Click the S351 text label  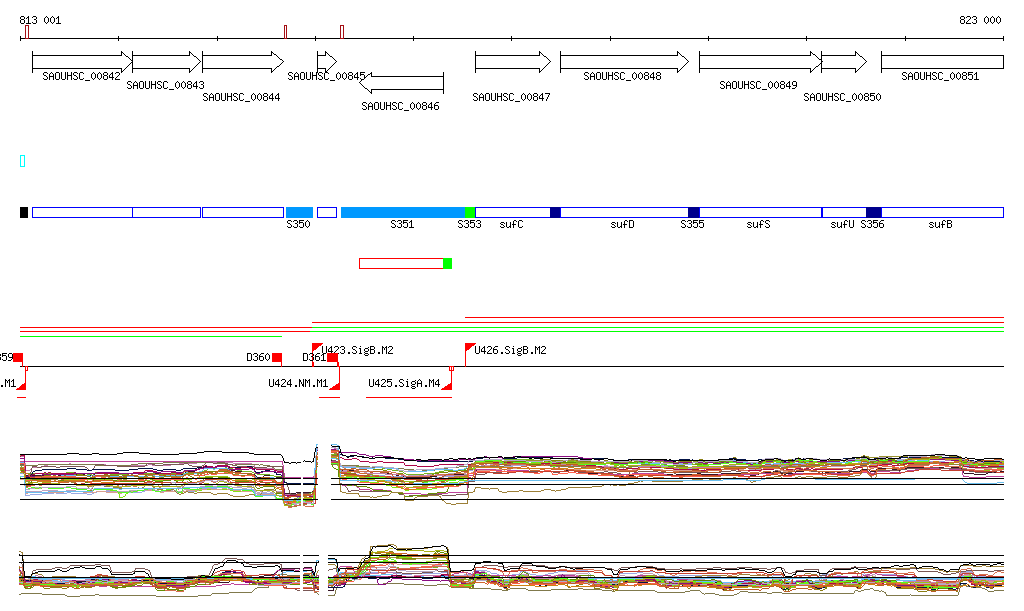(402, 225)
